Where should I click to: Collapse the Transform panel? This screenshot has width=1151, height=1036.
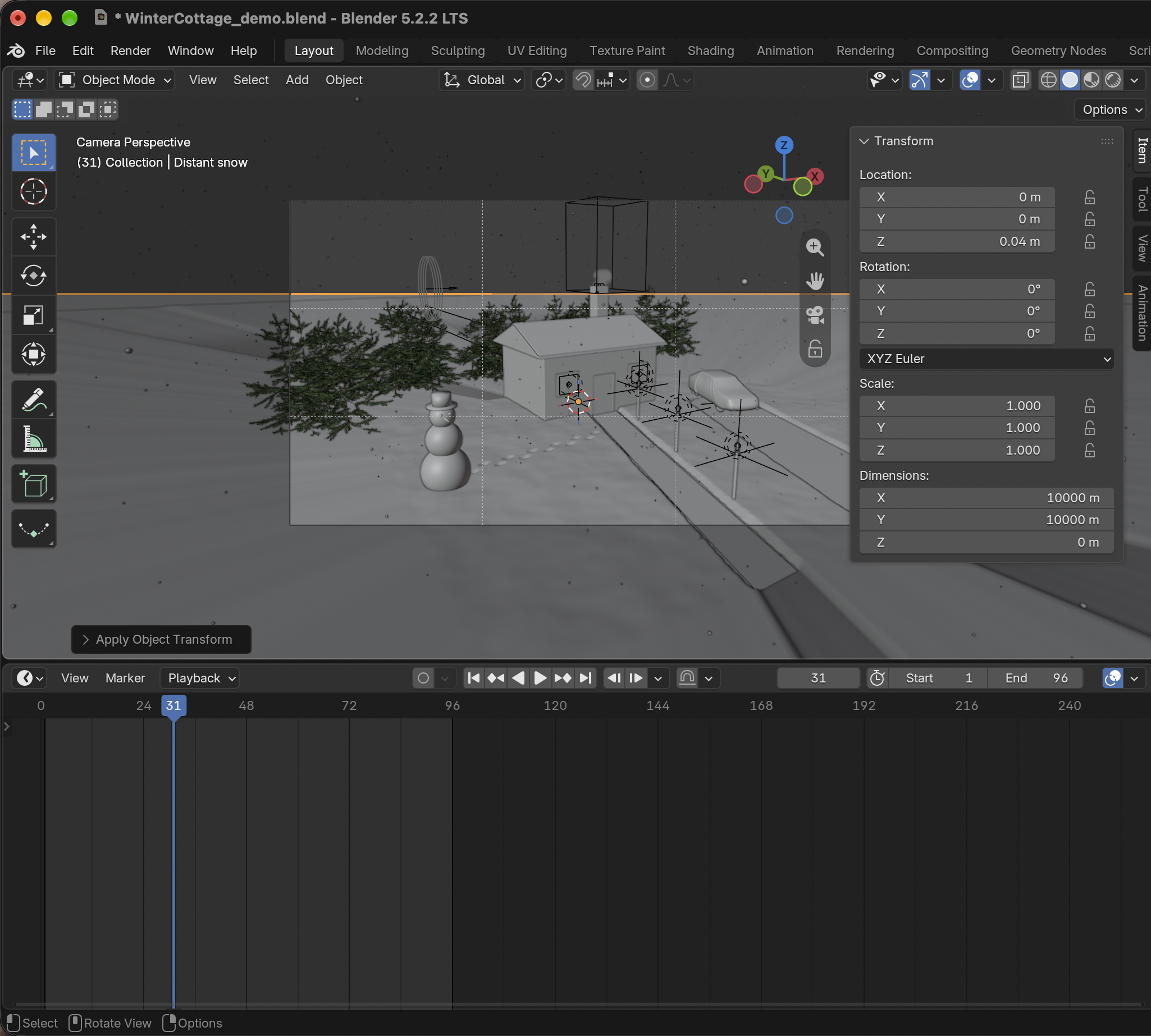pos(864,141)
